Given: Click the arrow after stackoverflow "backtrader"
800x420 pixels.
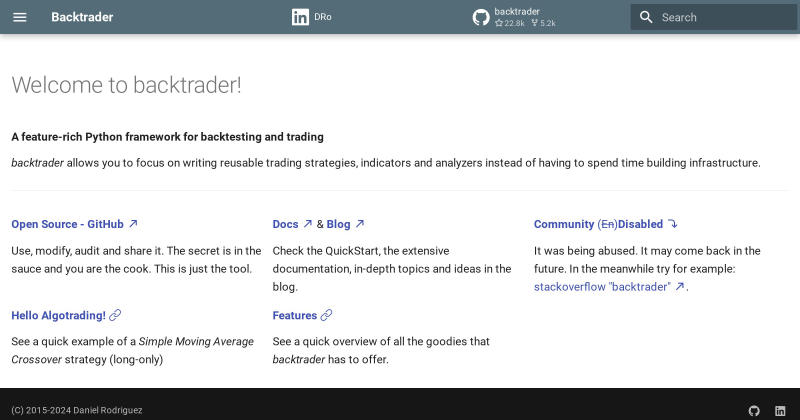Looking at the screenshot, I should pyautogui.click(x=680, y=287).
